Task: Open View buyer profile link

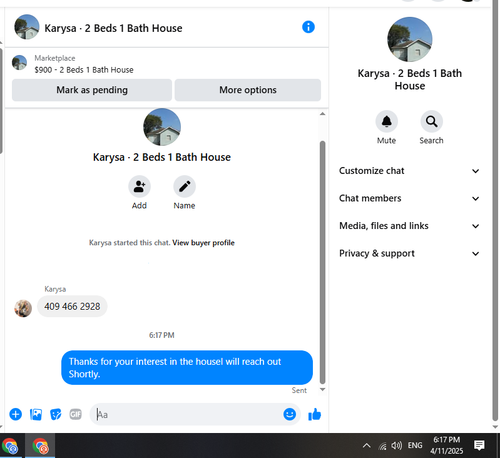Action: (203, 243)
